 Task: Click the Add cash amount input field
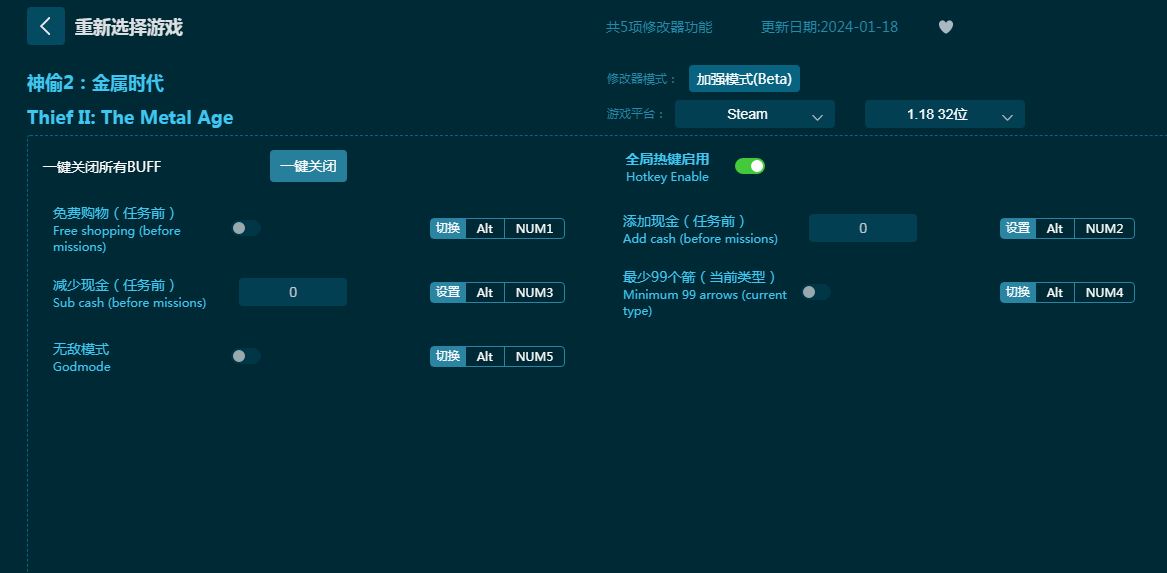click(x=863, y=228)
